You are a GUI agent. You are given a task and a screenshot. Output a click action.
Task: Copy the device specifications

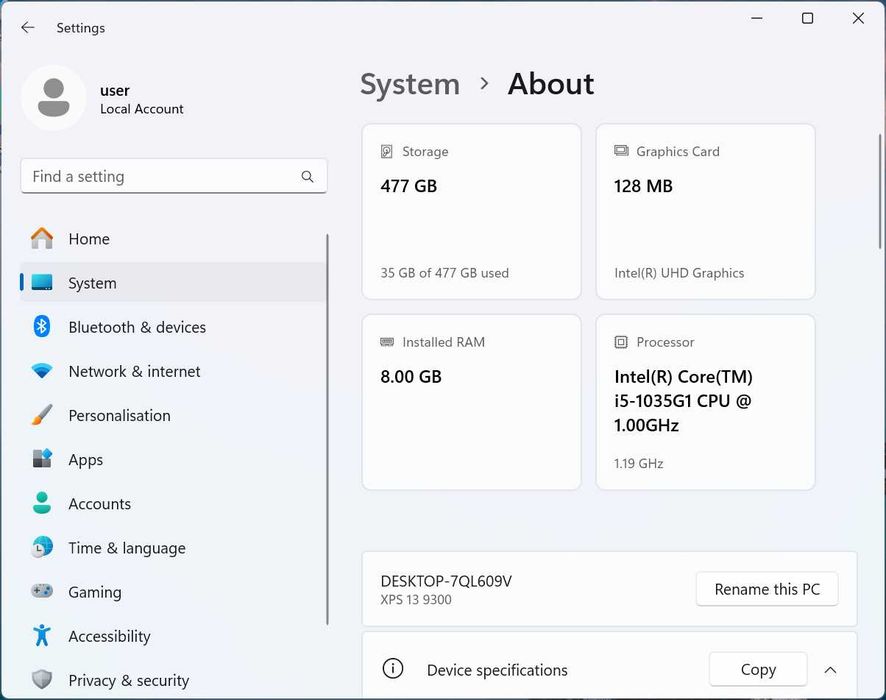758,669
